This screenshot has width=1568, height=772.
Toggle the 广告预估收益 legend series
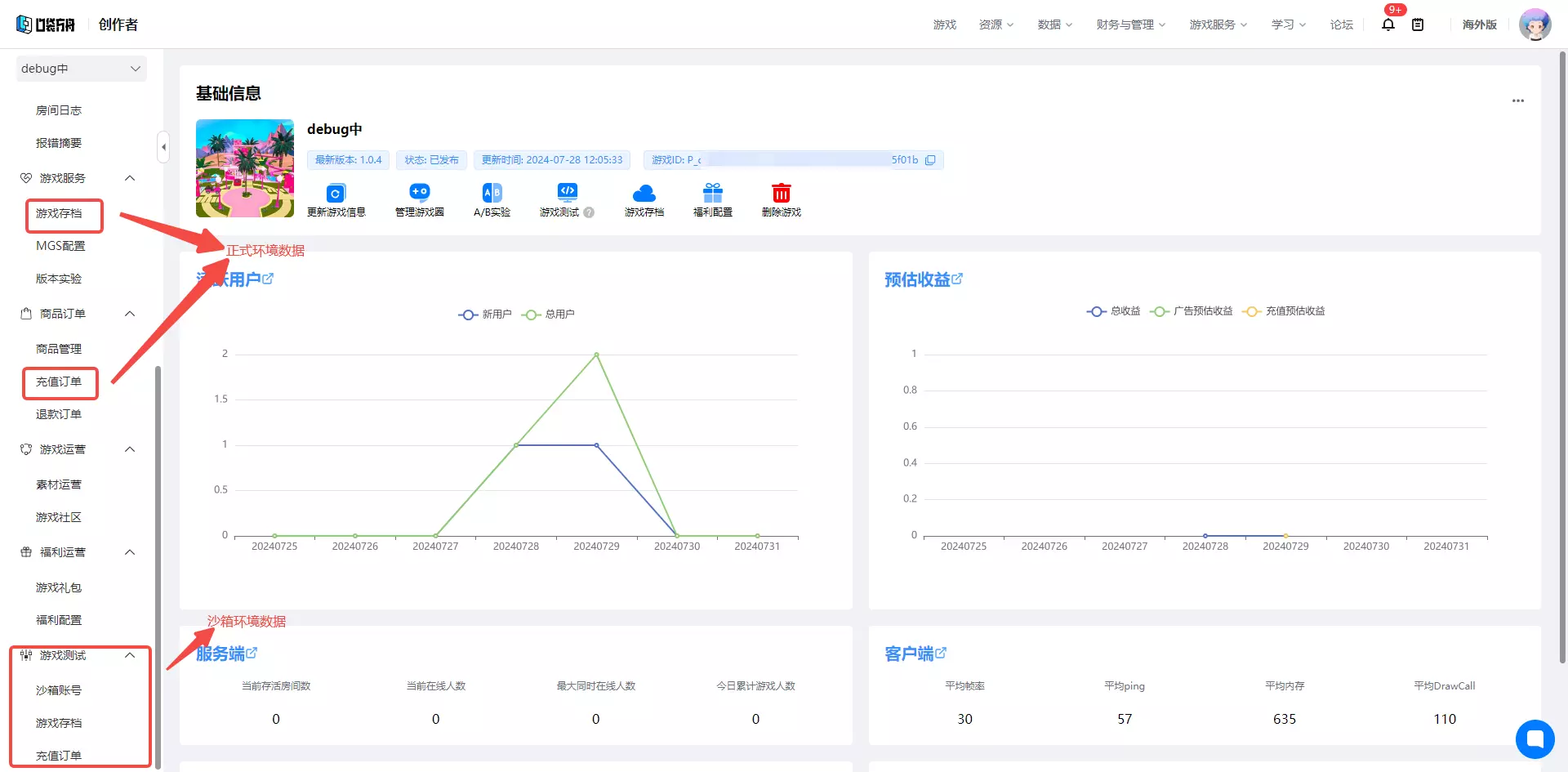[x=1192, y=311]
